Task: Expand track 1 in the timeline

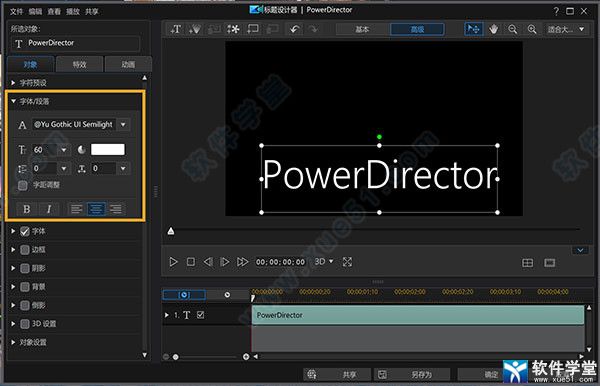Action: (x=166, y=315)
